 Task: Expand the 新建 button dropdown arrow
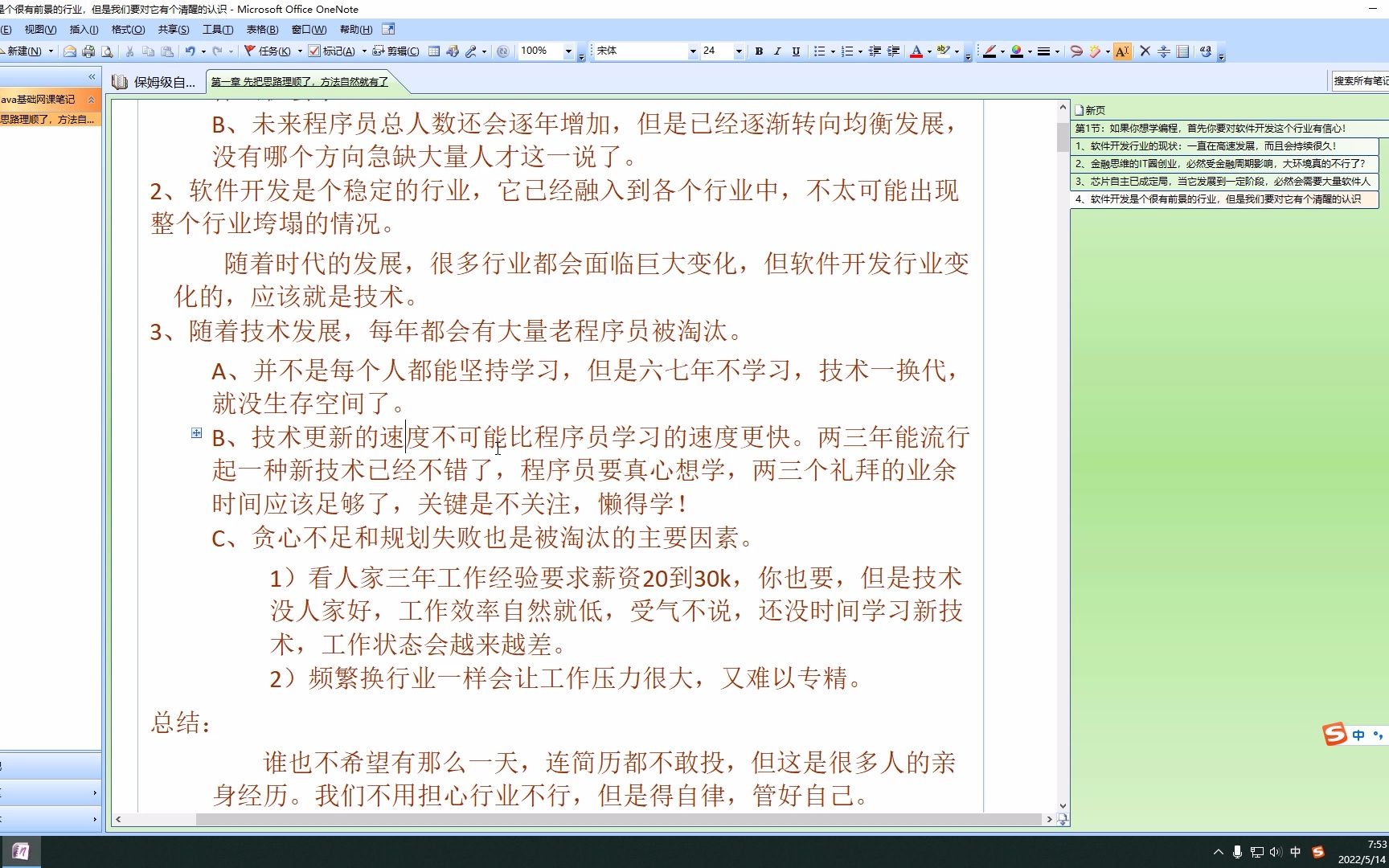50,51
